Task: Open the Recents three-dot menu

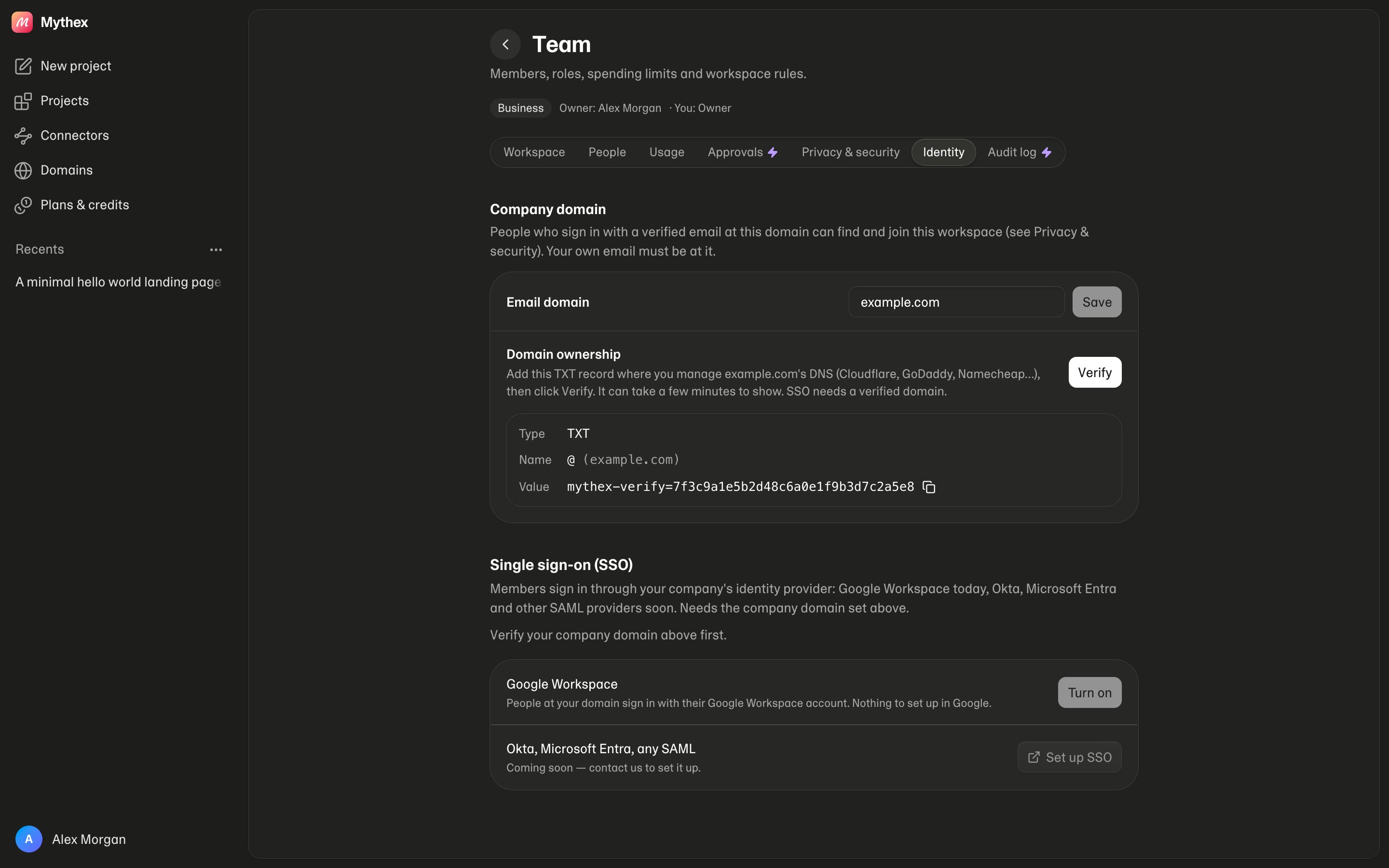Action: coord(216,250)
